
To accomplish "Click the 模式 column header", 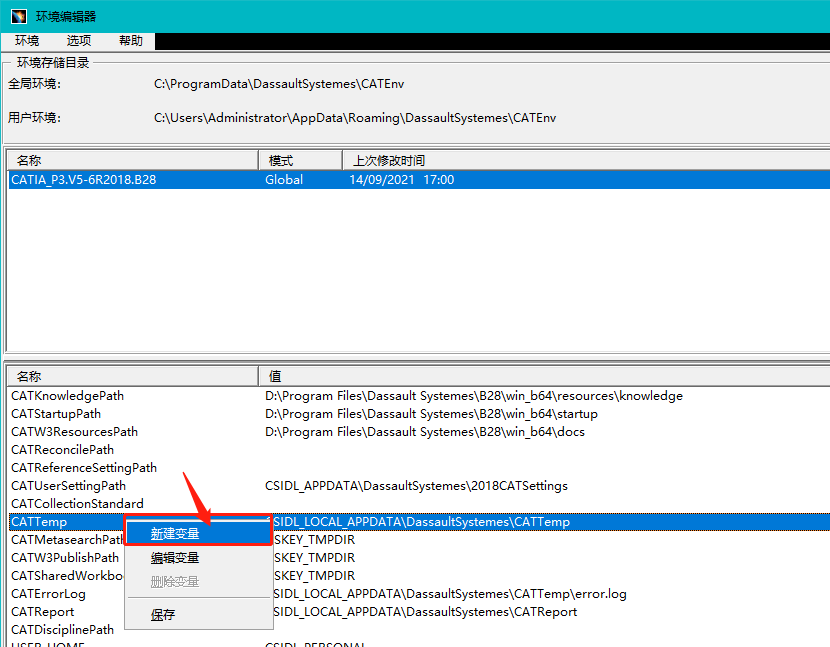I will (x=301, y=160).
